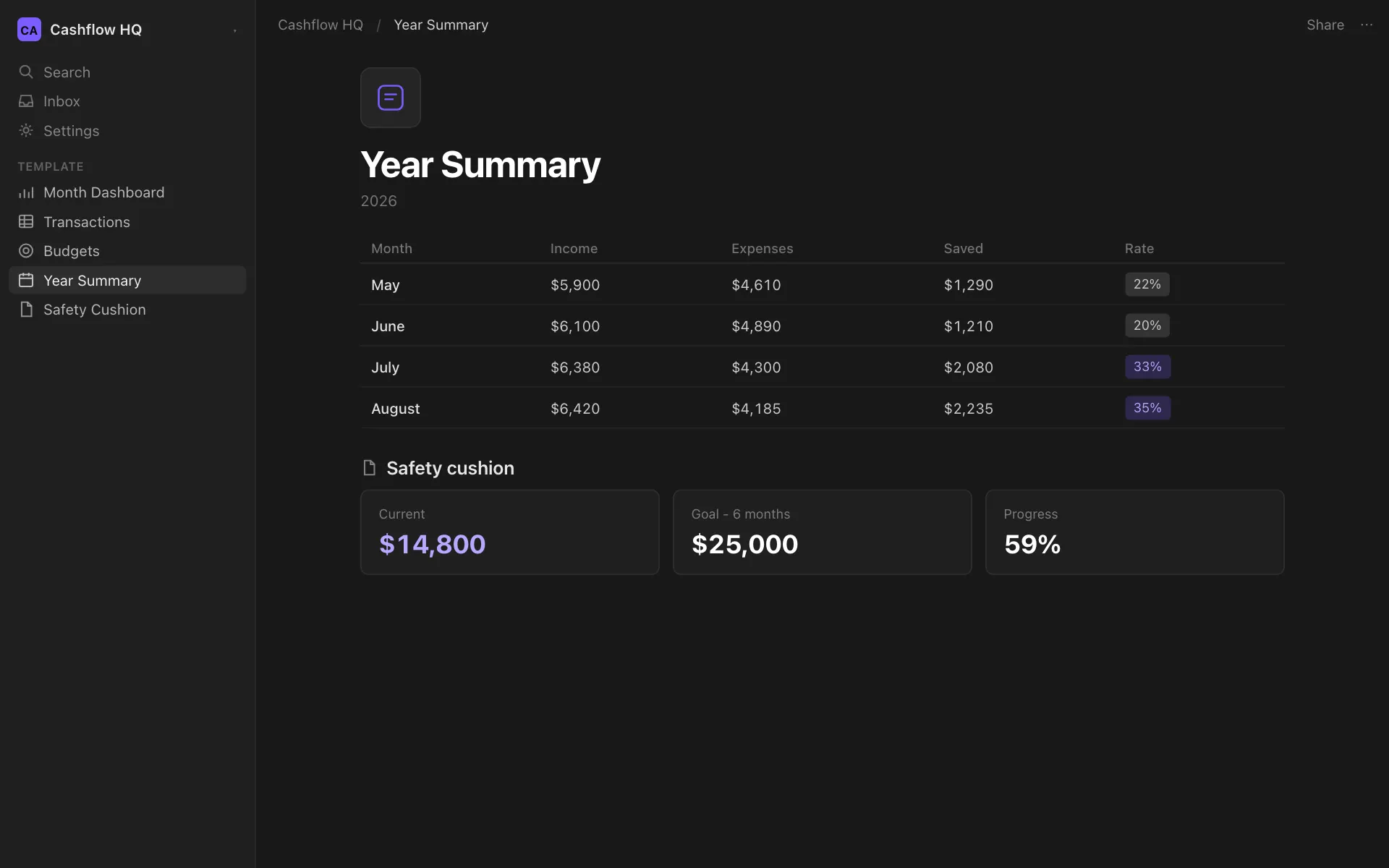Image resolution: width=1389 pixels, height=868 pixels.
Task: Select Year Summary in the sidebar
Action: click(127, 280)
